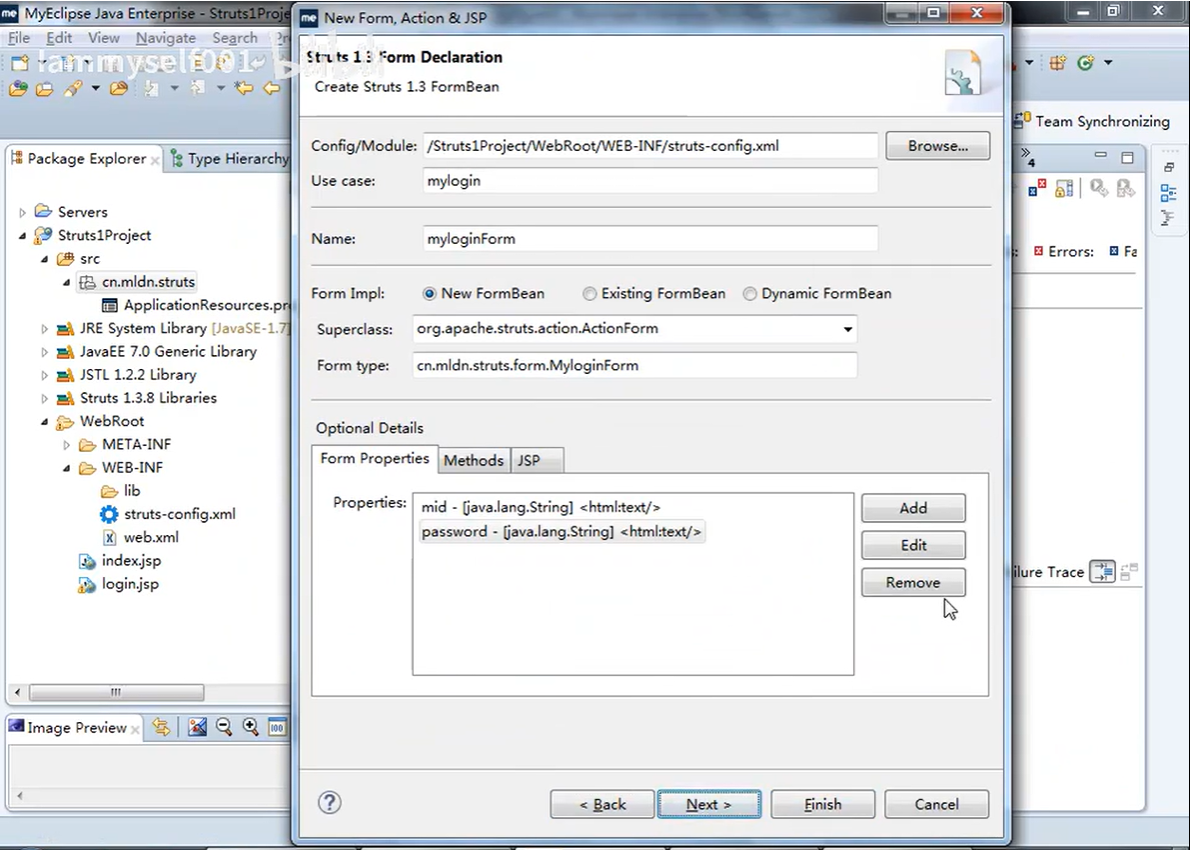Collapse the Struts1Project tree node
The height and width of the screenshot is (850, 1190).
[x=23, y=236]
